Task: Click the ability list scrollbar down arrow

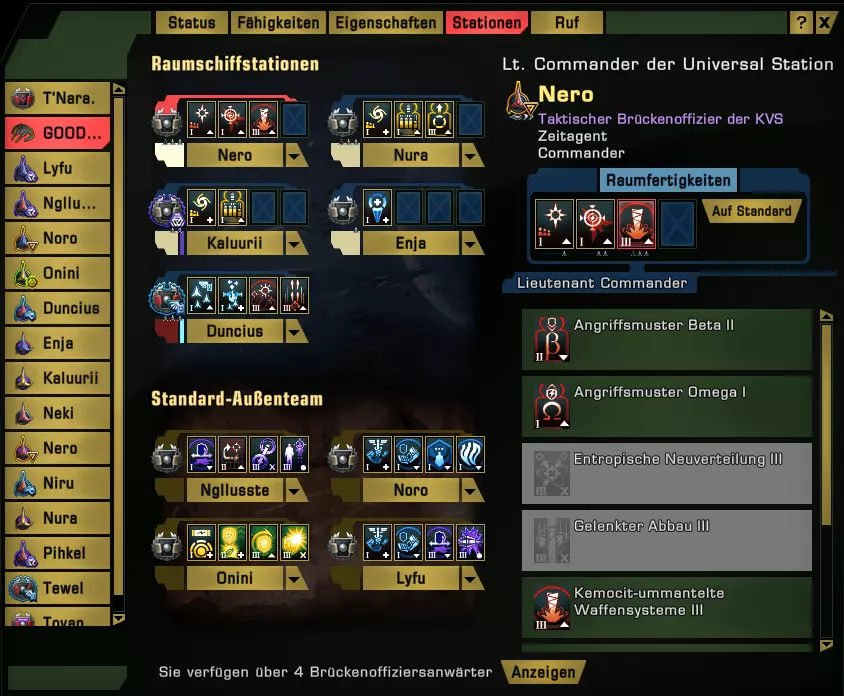Action: coord(826,645)
